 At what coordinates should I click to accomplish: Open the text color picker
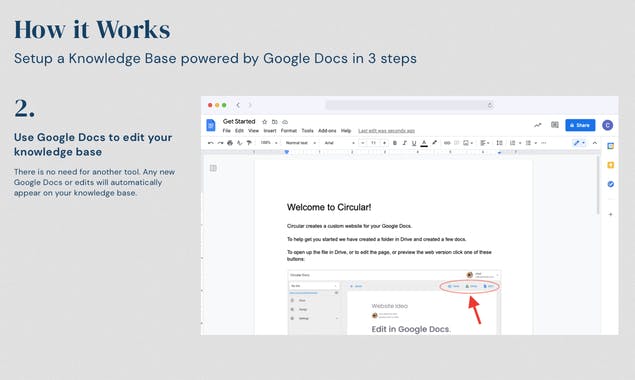coord(424,143)
